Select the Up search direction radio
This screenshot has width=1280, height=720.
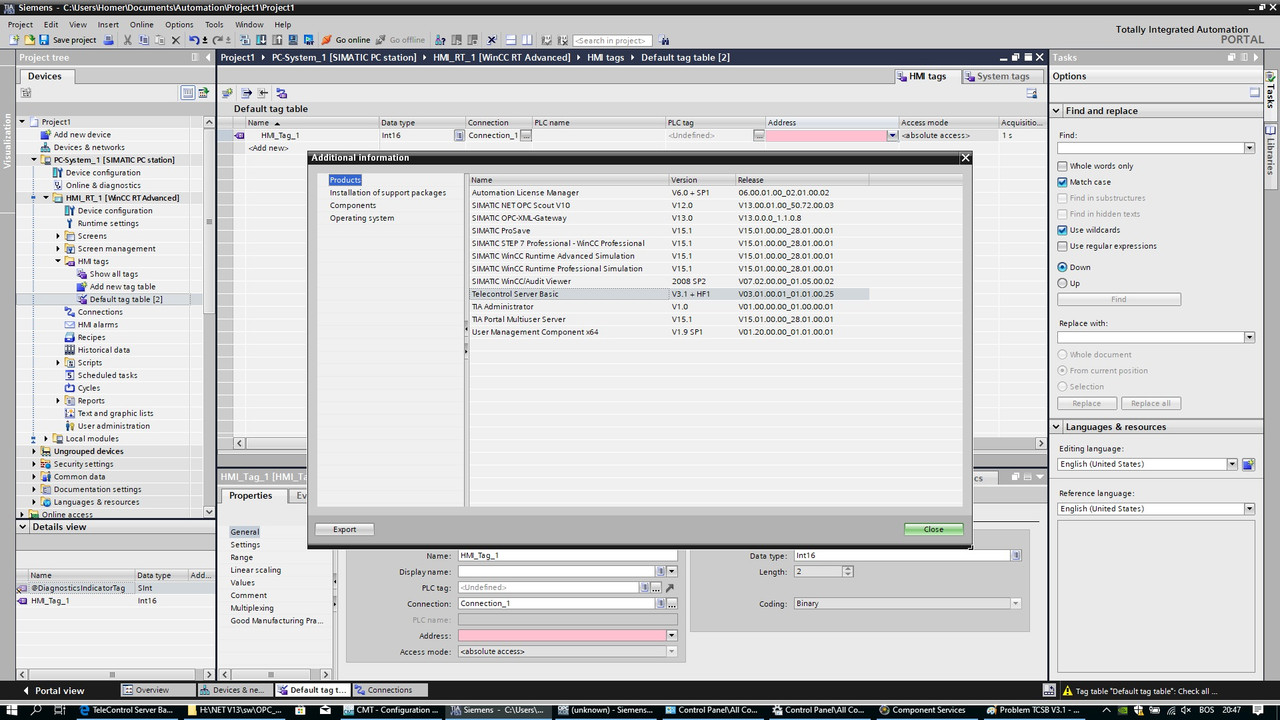1063,283
